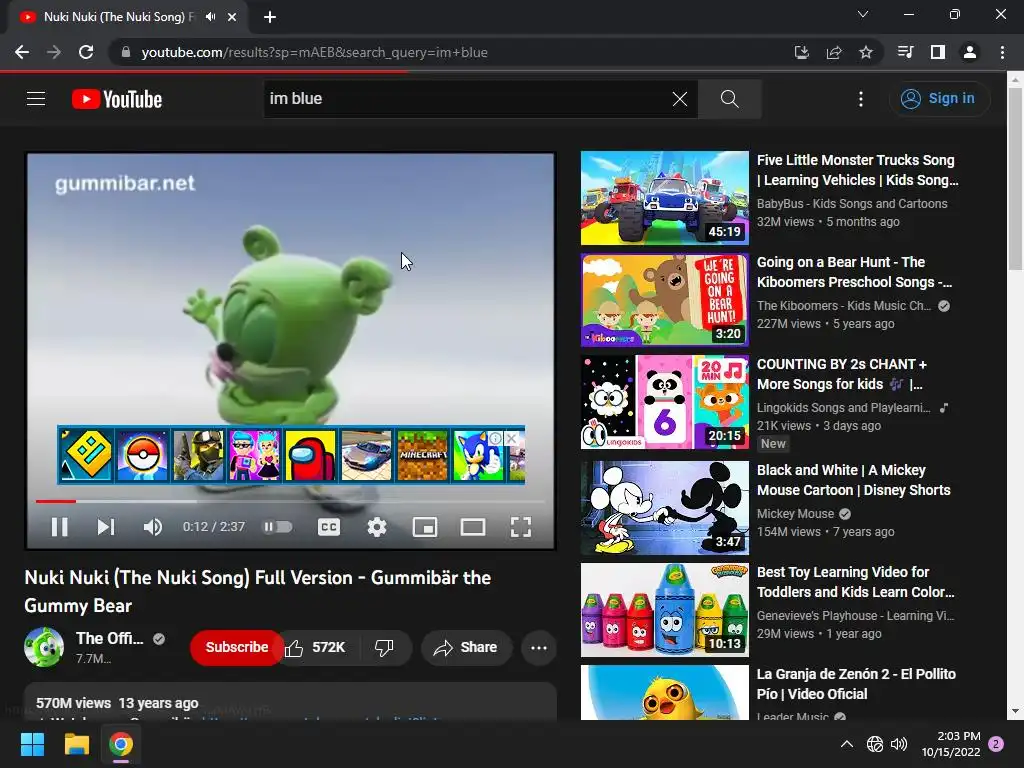Mute the video player volume
Image resolution: width=1024 pixels, height=768 pixels.
(x=153, y=526)
